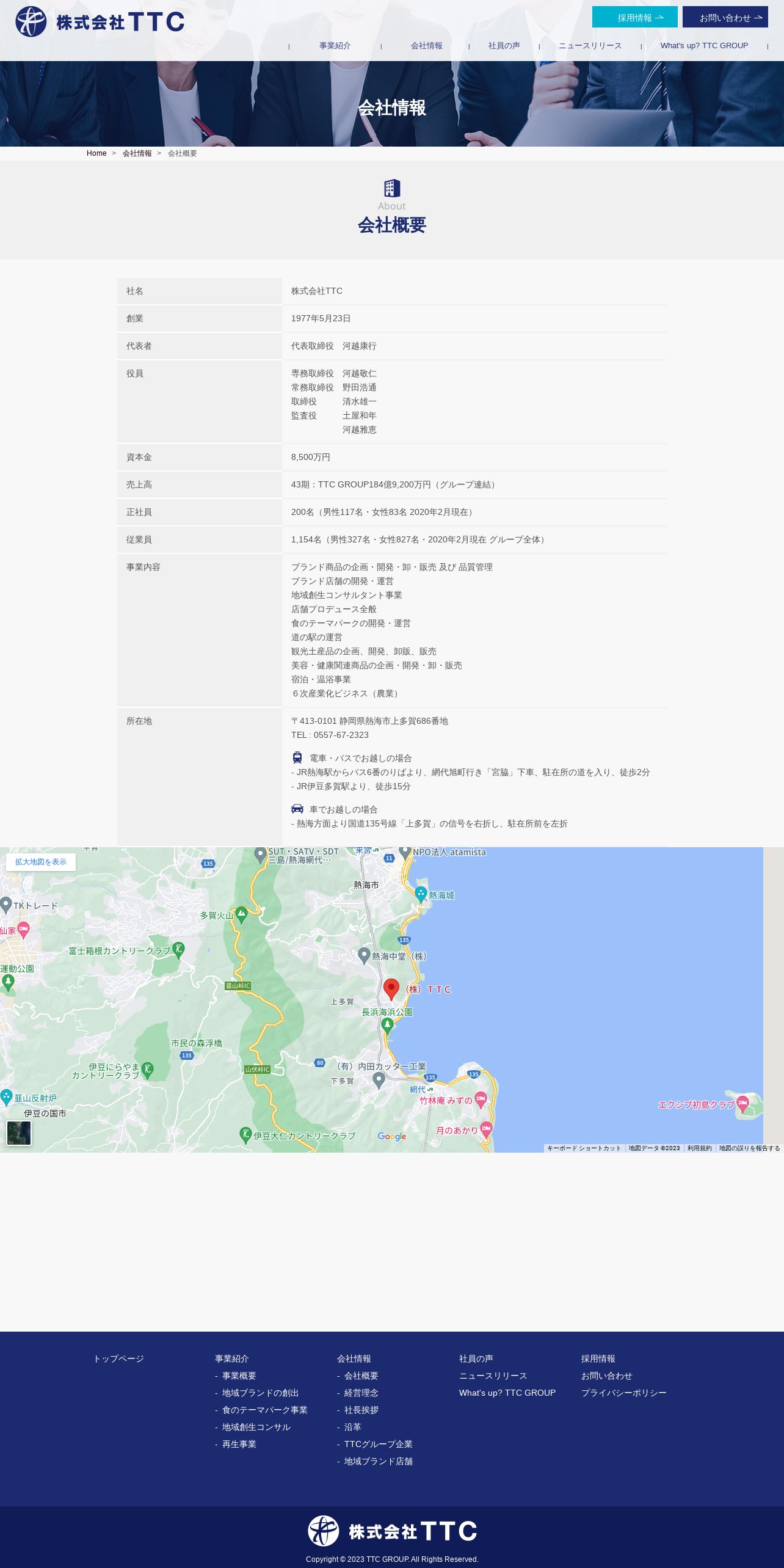This screenshot has width=784, height=1568.
Task: Switch map to satellite view thumbnail
Action: click(19, 1133)
